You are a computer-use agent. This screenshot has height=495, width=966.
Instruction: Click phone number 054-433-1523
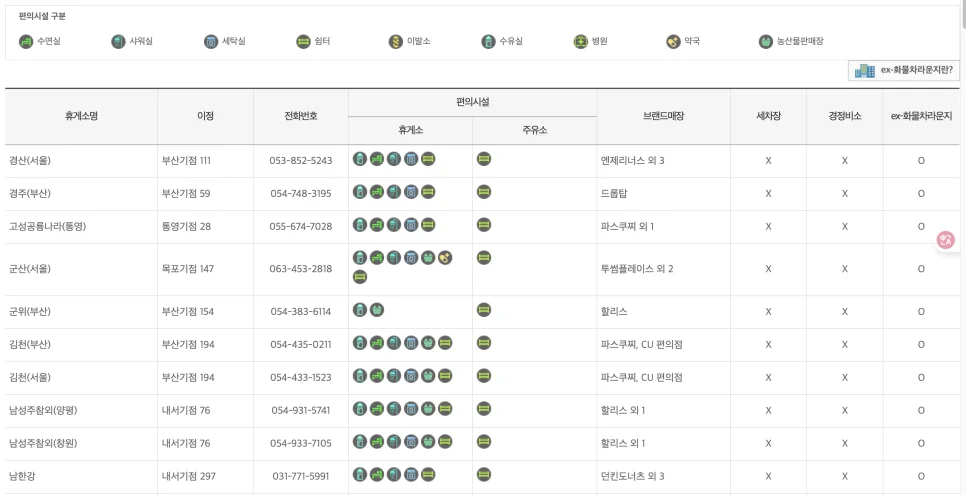click(301, 377)
